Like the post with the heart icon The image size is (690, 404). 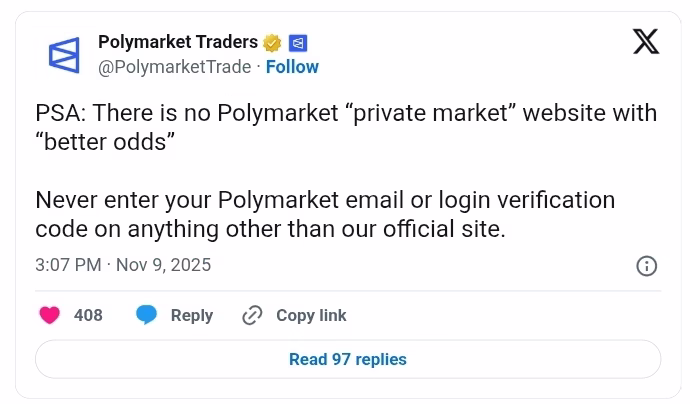[x=49, y=315]
